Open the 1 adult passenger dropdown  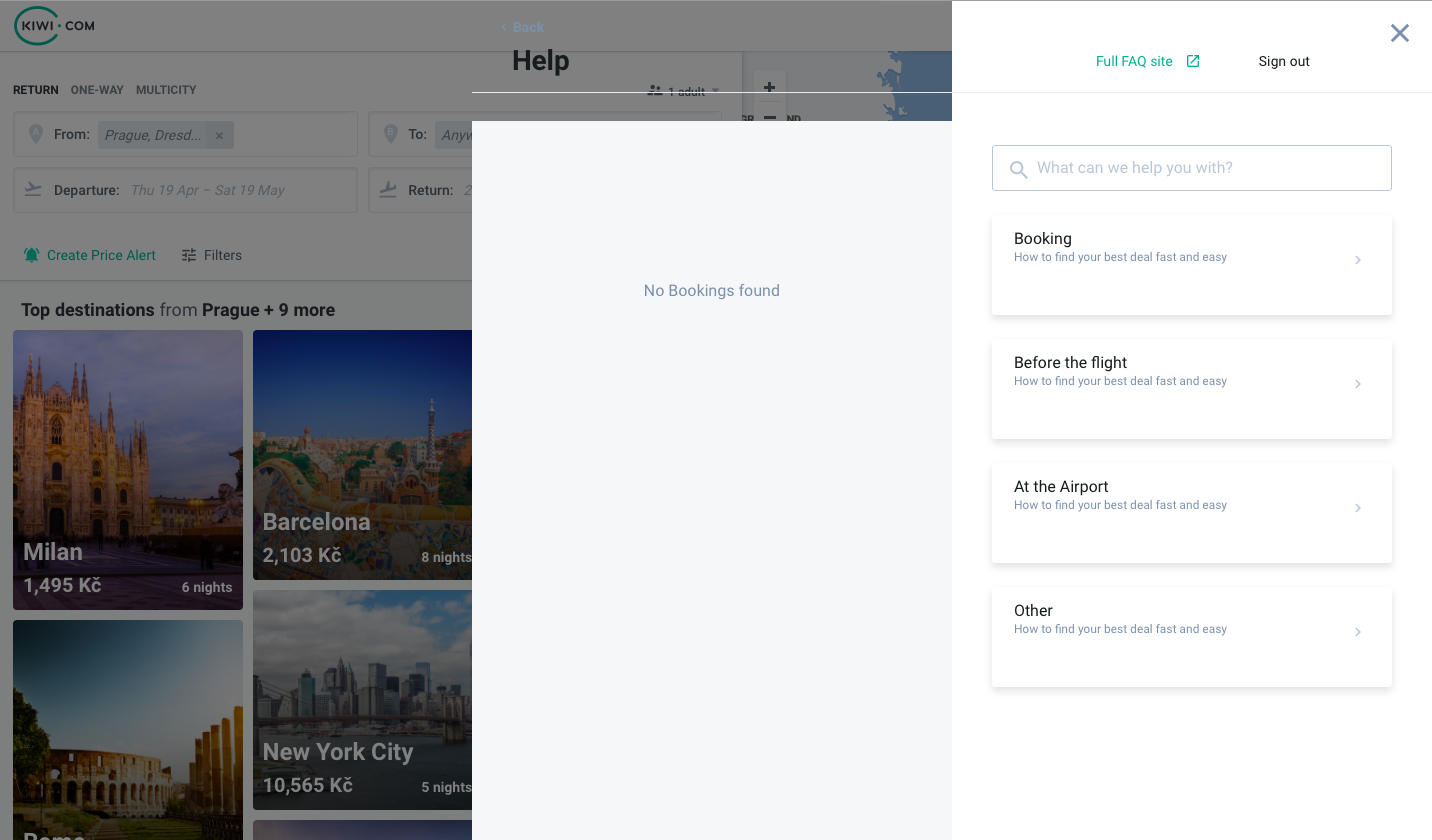pos(686,91)
